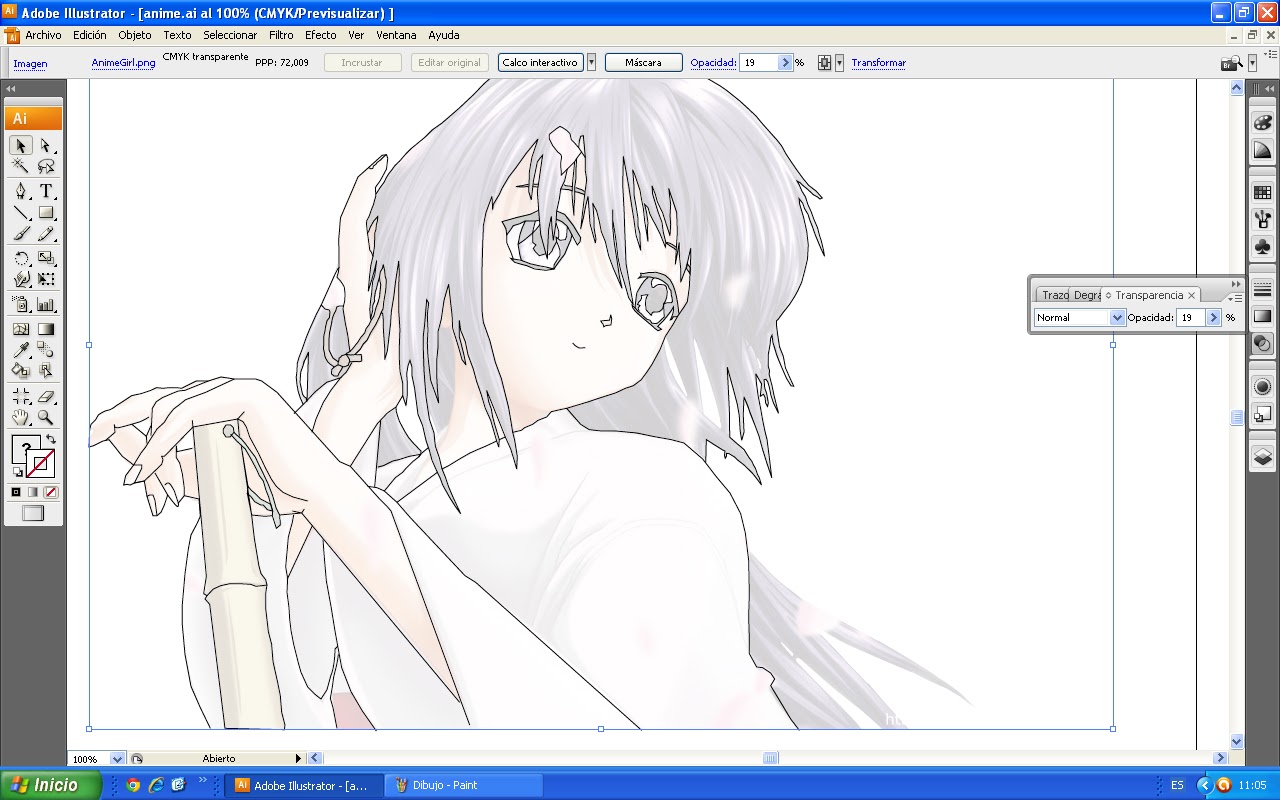Viewport: 1280px width, 800px height.
Task: Set paint mode to Gradient
Action: click(x=33, y=492)
